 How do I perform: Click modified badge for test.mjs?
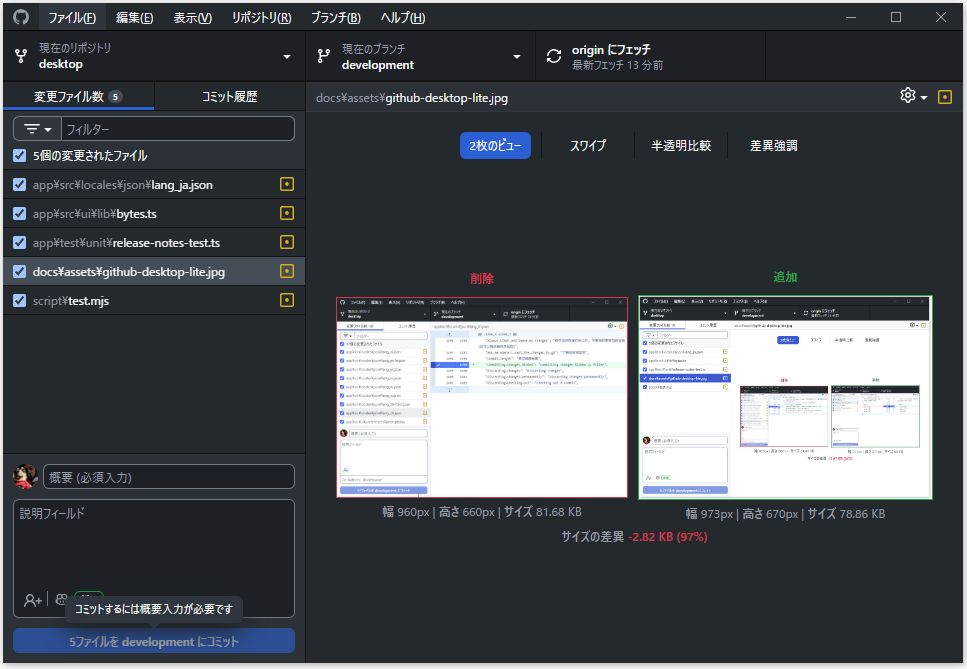[287, 300]
